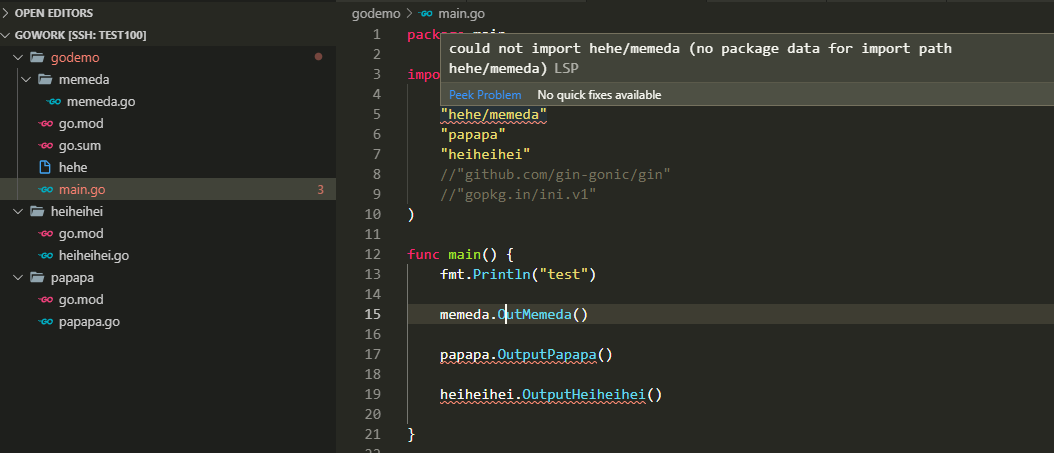This screenshot has width=1054, height=453.
Task: Click the memeda folder icon
Action: coord(45,79)
